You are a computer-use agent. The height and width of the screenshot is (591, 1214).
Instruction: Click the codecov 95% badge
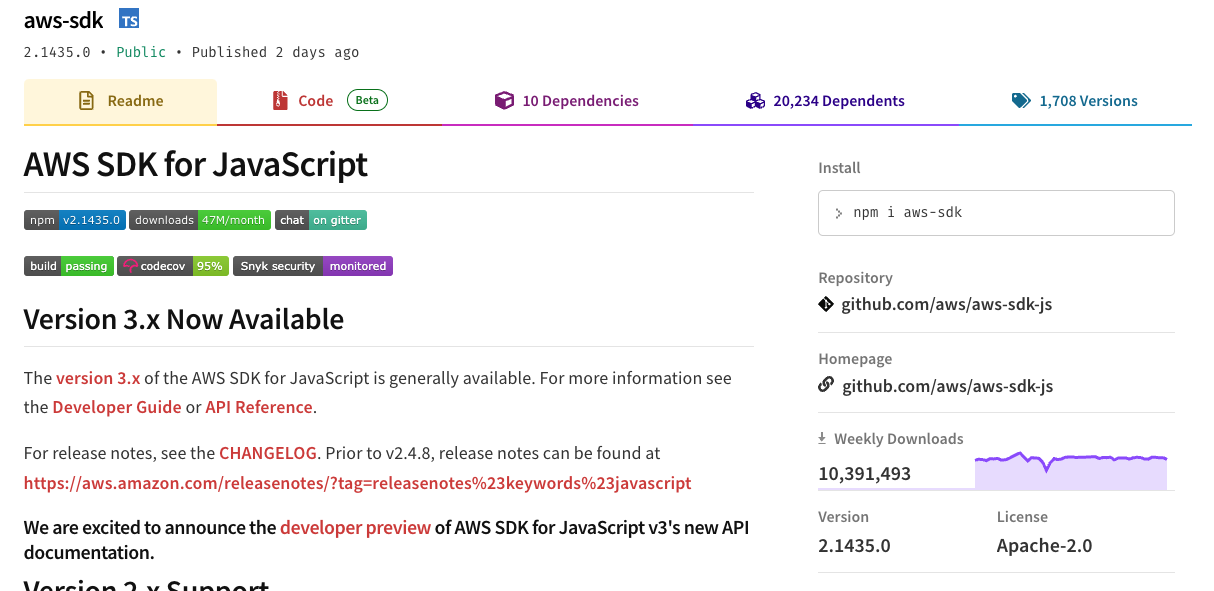172,266
